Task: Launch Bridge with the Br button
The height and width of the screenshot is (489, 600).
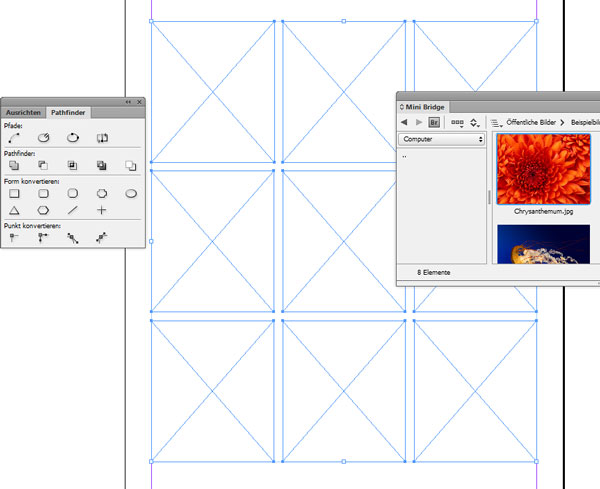Action: [x=434, y=122]
